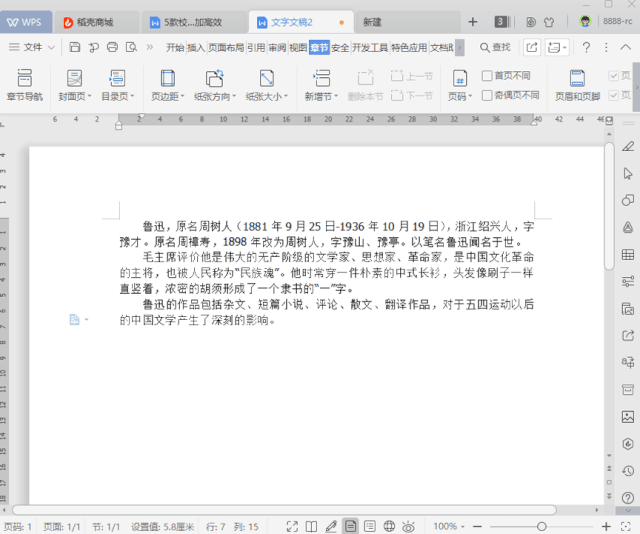640x534 pixels.
Task: Click the select arrow tool in sidebar
Action: point(628,174)
